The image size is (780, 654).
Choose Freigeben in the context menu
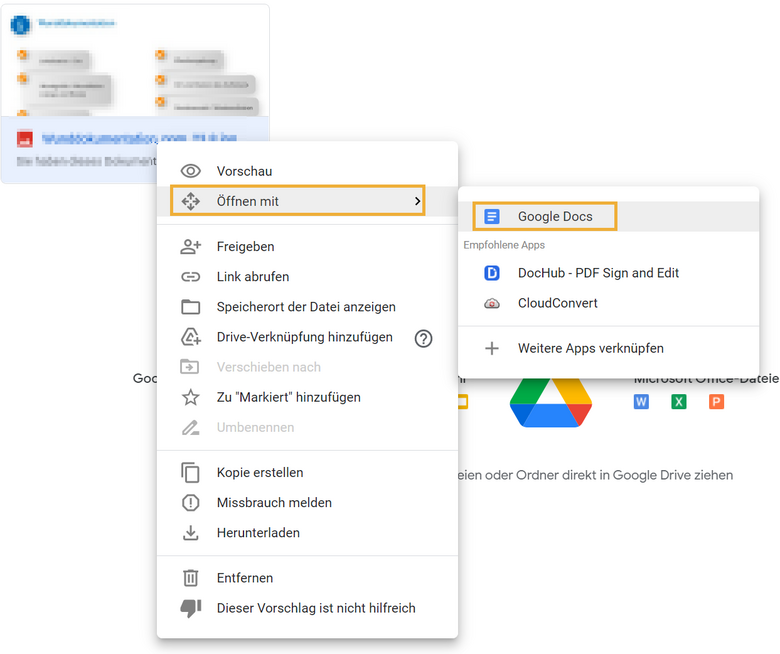click(x=307, y=247)
